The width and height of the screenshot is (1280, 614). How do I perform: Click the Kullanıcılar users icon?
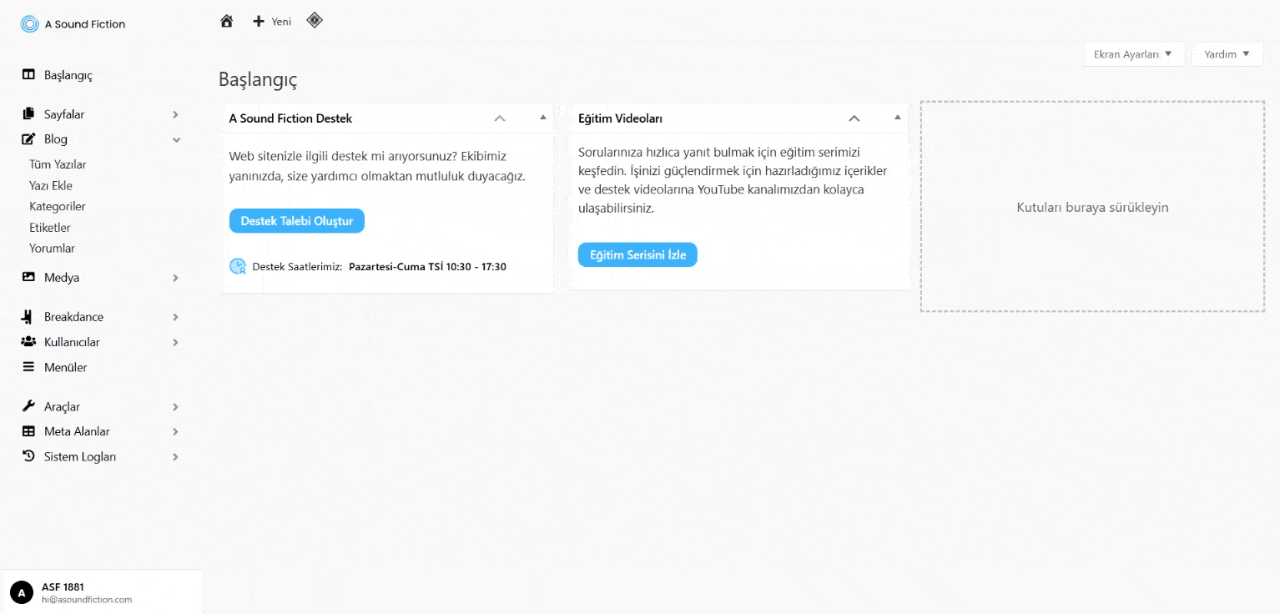click(x=28, y=341)
